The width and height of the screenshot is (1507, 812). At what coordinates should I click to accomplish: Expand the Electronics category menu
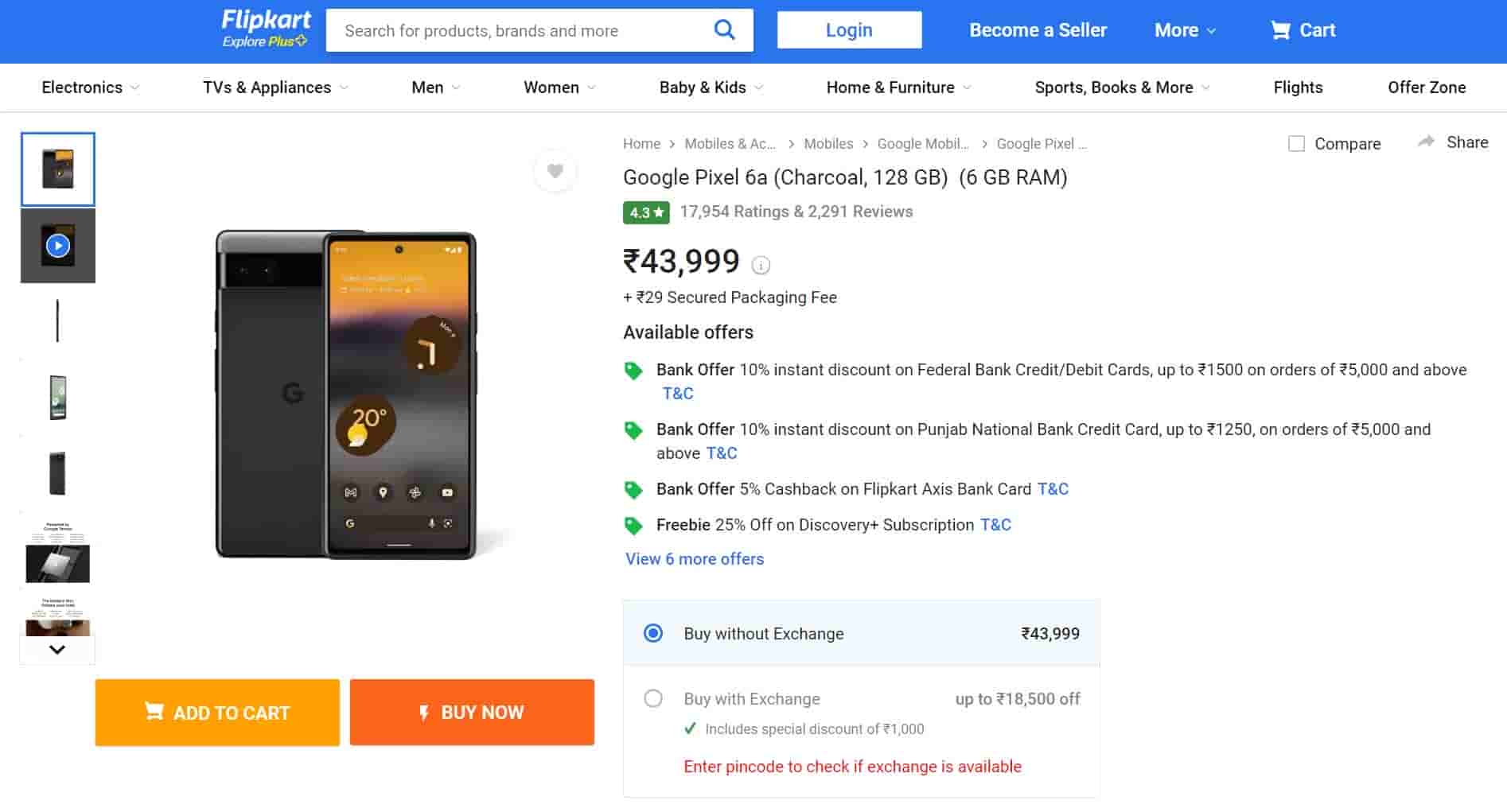90,87
